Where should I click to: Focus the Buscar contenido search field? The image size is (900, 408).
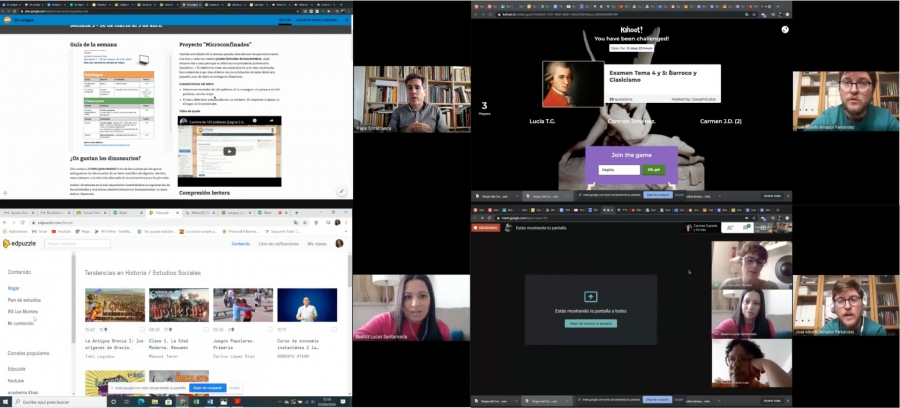point(77,244)
